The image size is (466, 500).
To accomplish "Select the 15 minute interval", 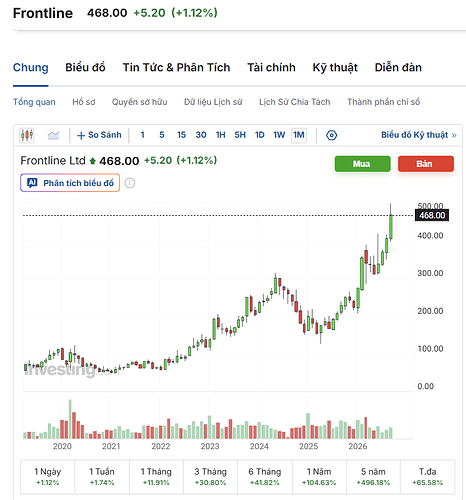I will click(181, 135).
